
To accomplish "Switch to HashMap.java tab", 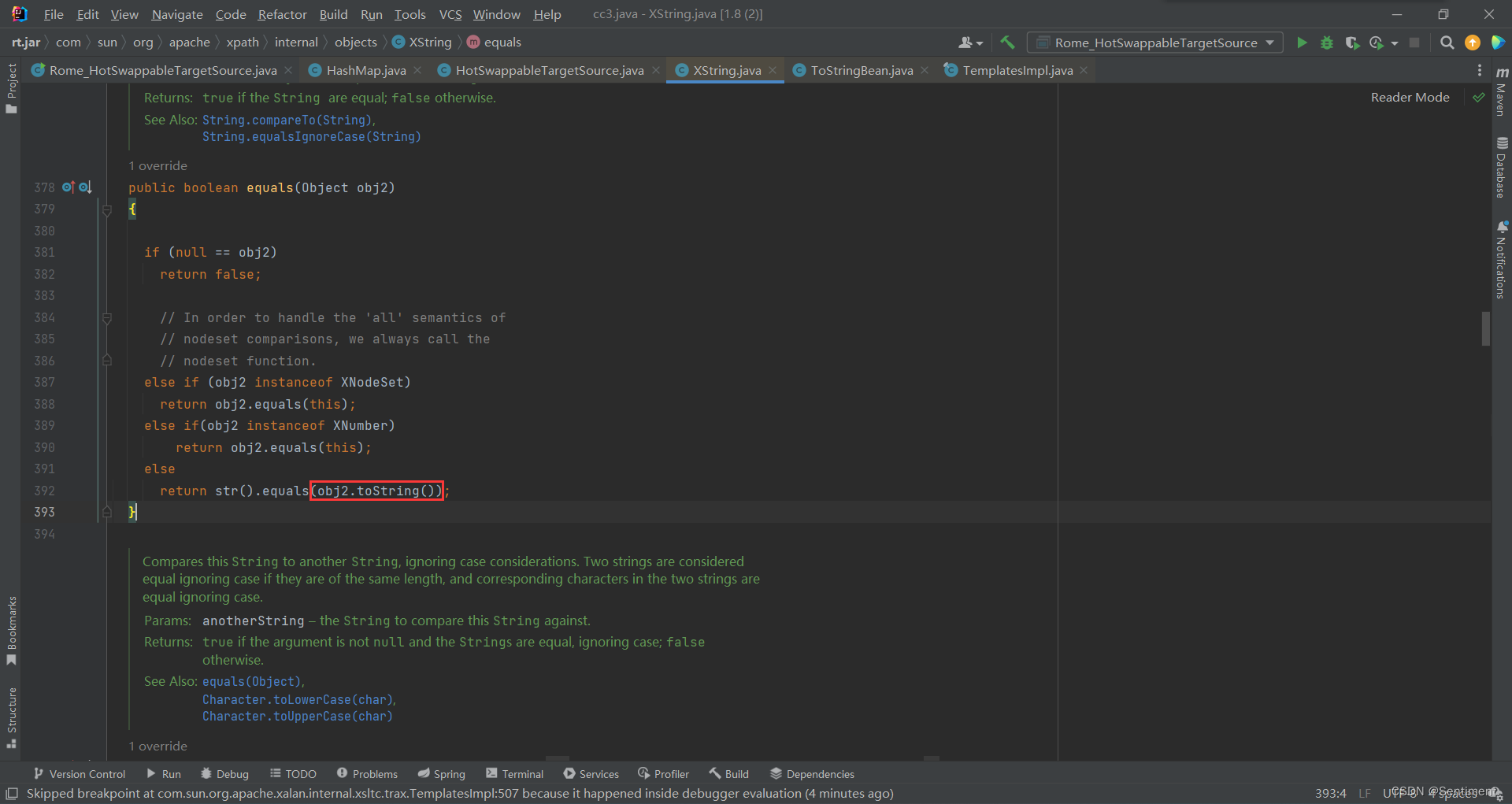I will click(x=365, y=71).
